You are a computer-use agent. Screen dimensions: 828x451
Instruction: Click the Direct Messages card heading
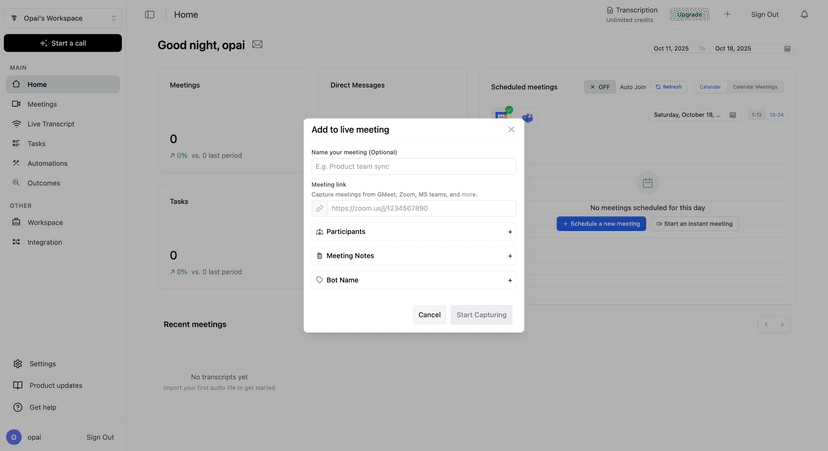tap(357, 85)
